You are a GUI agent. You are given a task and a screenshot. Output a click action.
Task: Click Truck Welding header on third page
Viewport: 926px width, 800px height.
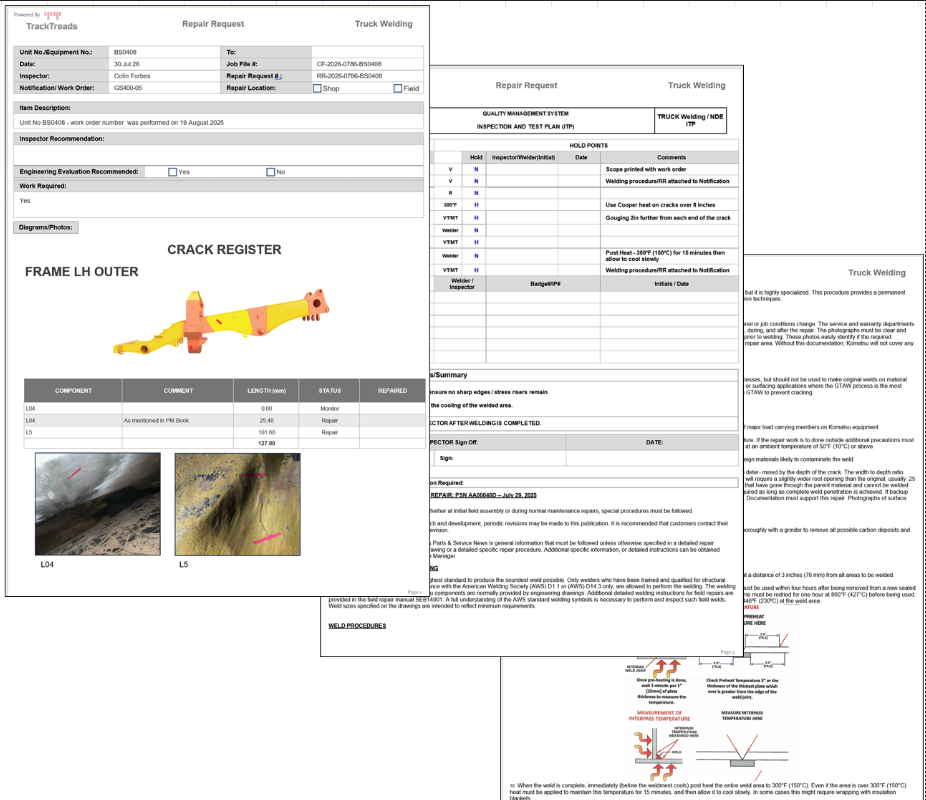point(876,273)
